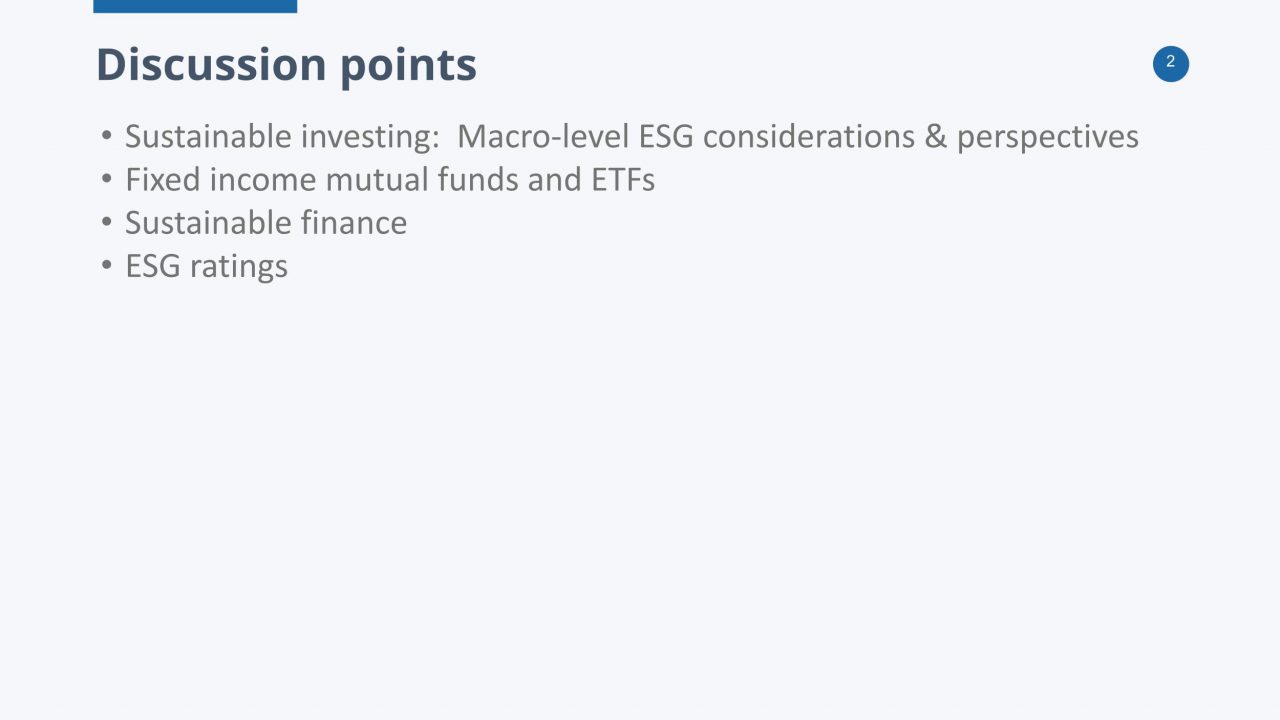Select the bullet dot before "Sustainable finance"
This screenshot has height=720, width=1280.
click(x=107, y=223)
